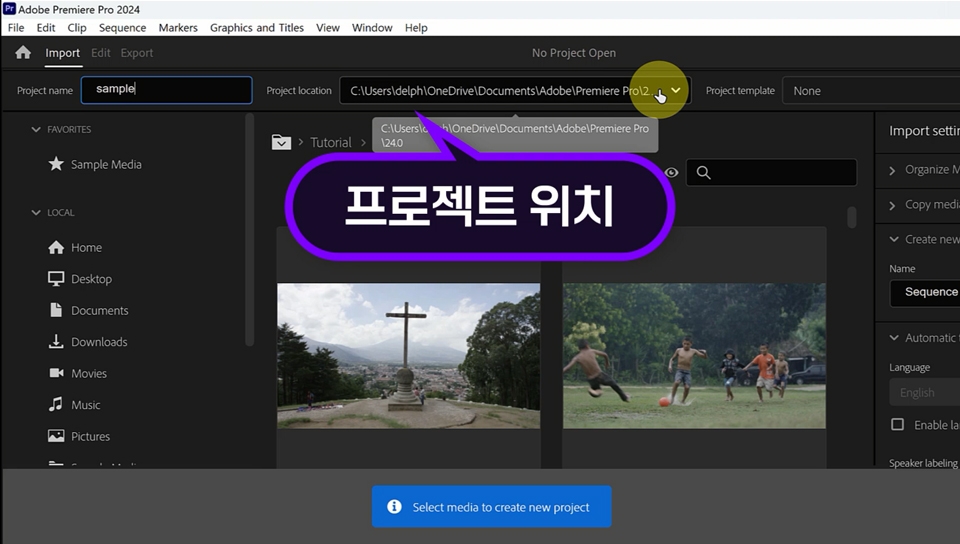
Task: Click the Music note icon
Action: (x=56, y=404)
